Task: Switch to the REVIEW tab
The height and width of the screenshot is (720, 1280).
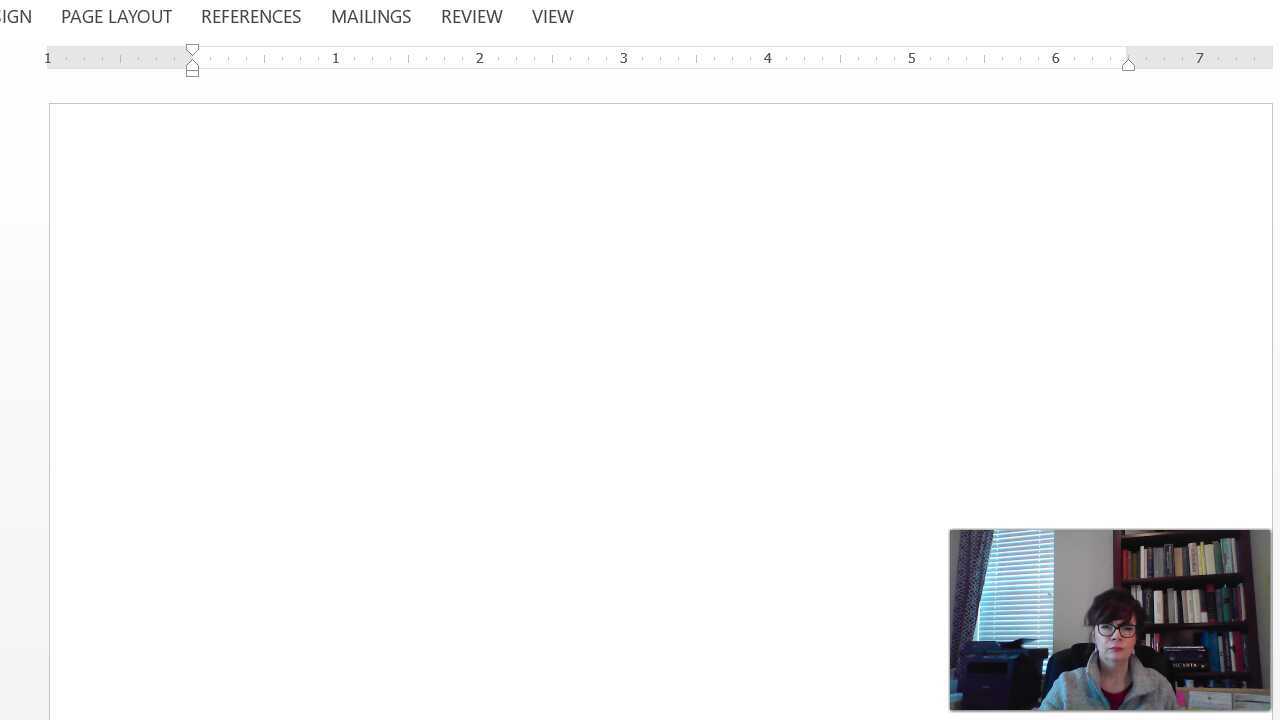Action: tap(471, 16)
